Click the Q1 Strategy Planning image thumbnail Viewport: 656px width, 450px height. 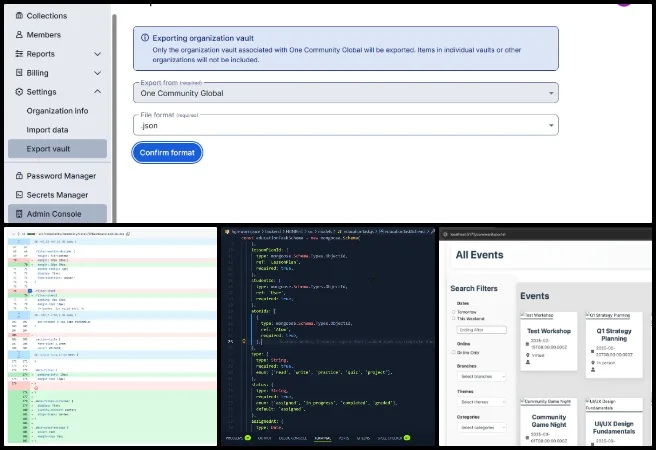point(608,315)
